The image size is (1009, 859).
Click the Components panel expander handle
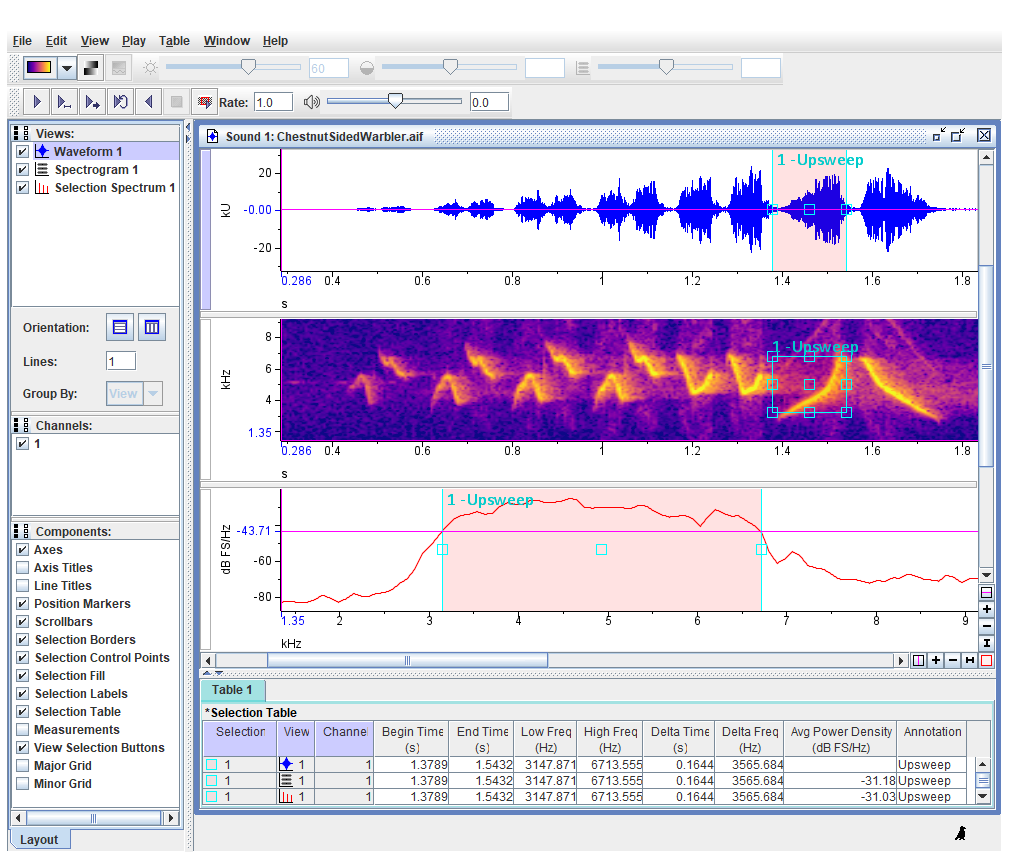click(x=21, y=531)
